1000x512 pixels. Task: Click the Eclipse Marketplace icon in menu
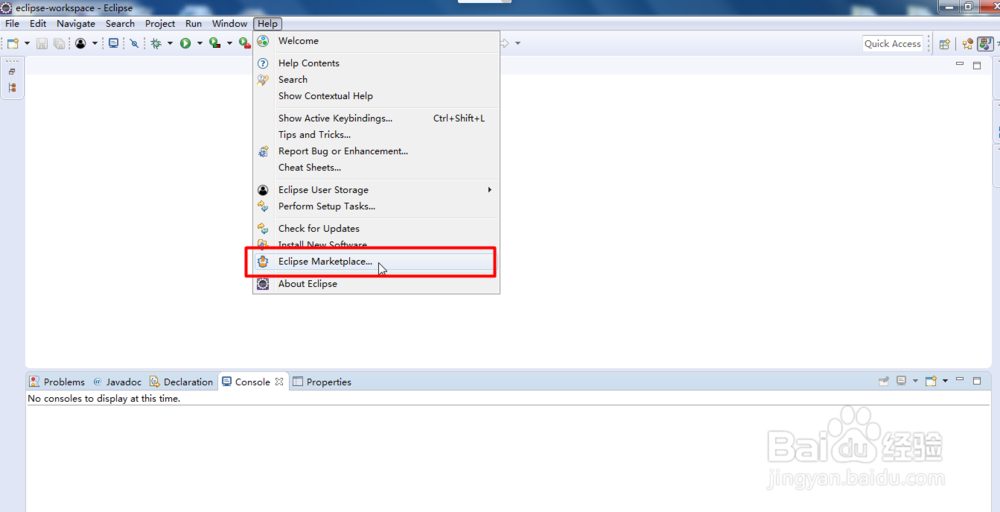[x=263, y=261]
